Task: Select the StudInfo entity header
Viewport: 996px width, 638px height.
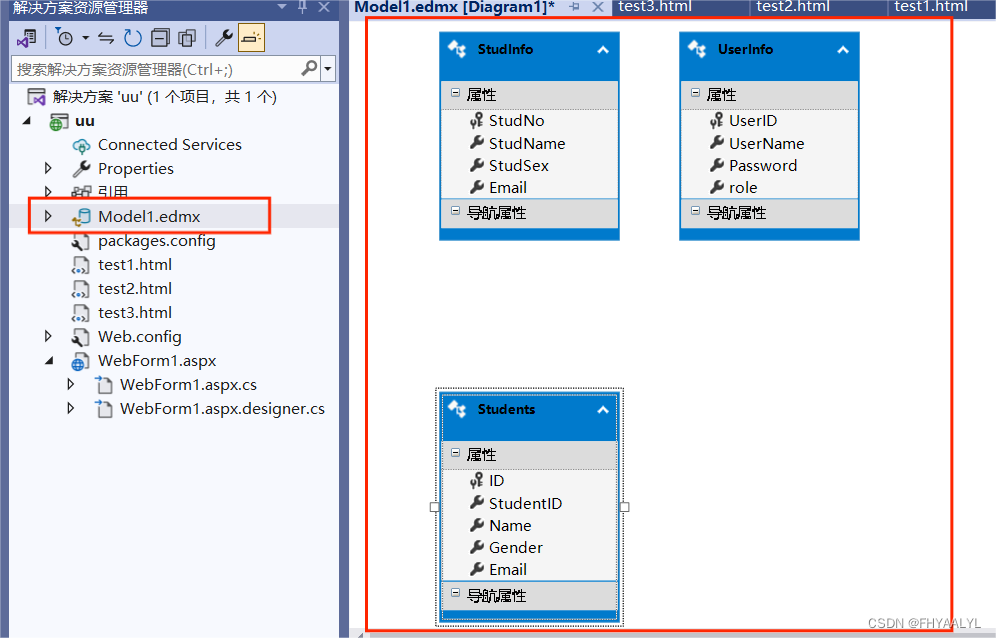Action: tap(528, 56)
